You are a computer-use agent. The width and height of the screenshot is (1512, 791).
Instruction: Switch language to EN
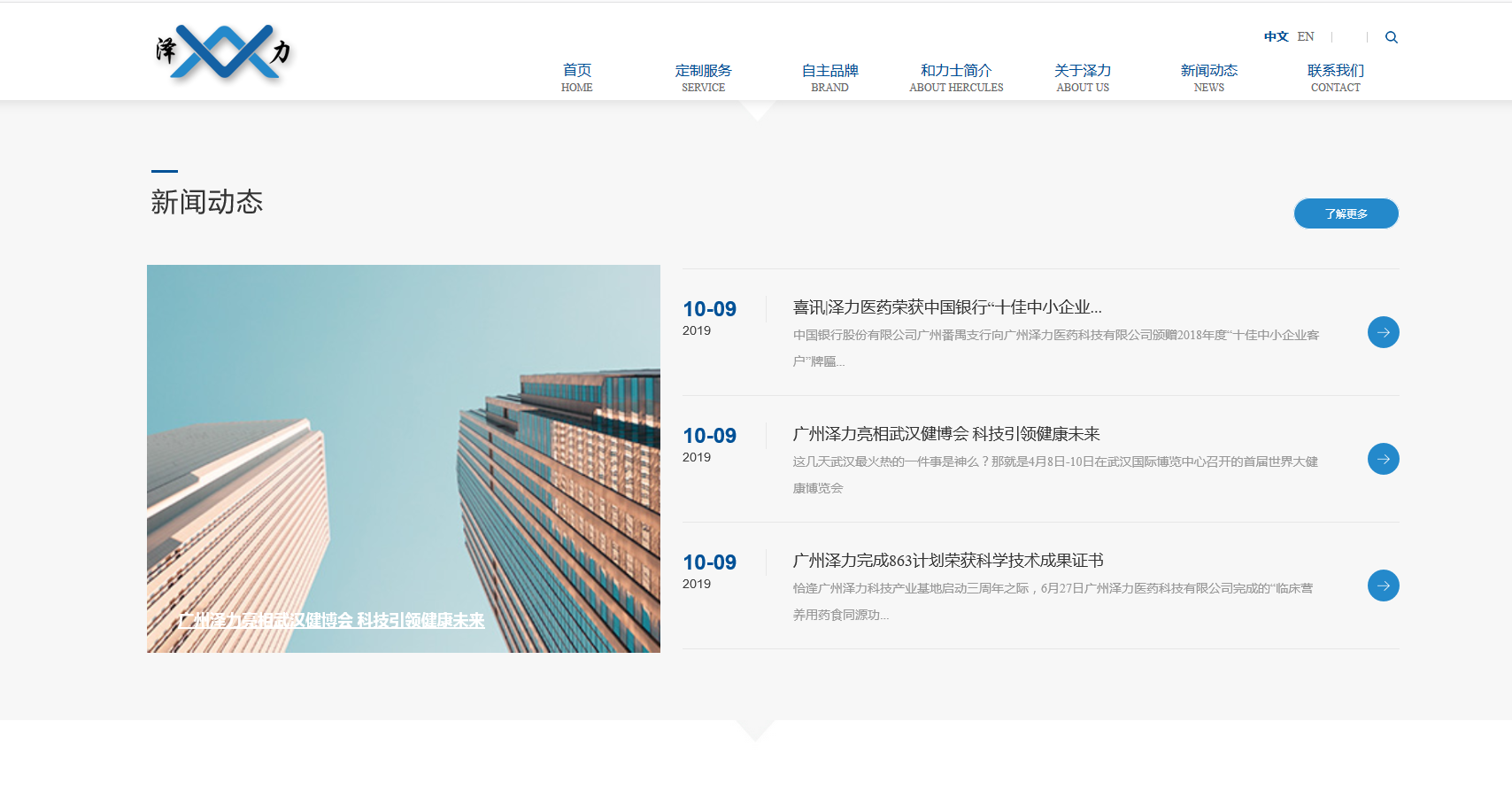point(1306,37)
